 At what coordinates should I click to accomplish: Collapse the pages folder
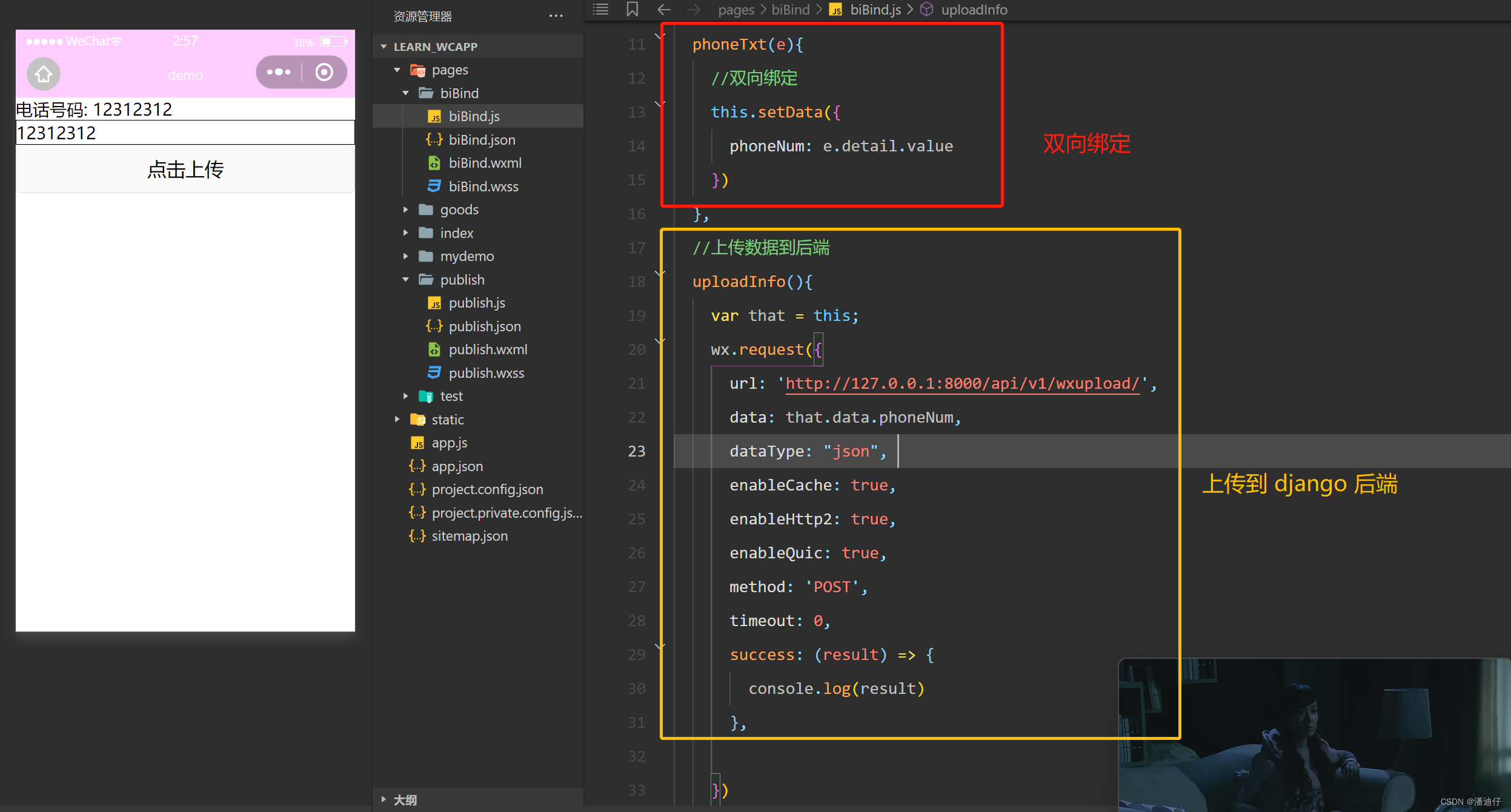[397, 70]
